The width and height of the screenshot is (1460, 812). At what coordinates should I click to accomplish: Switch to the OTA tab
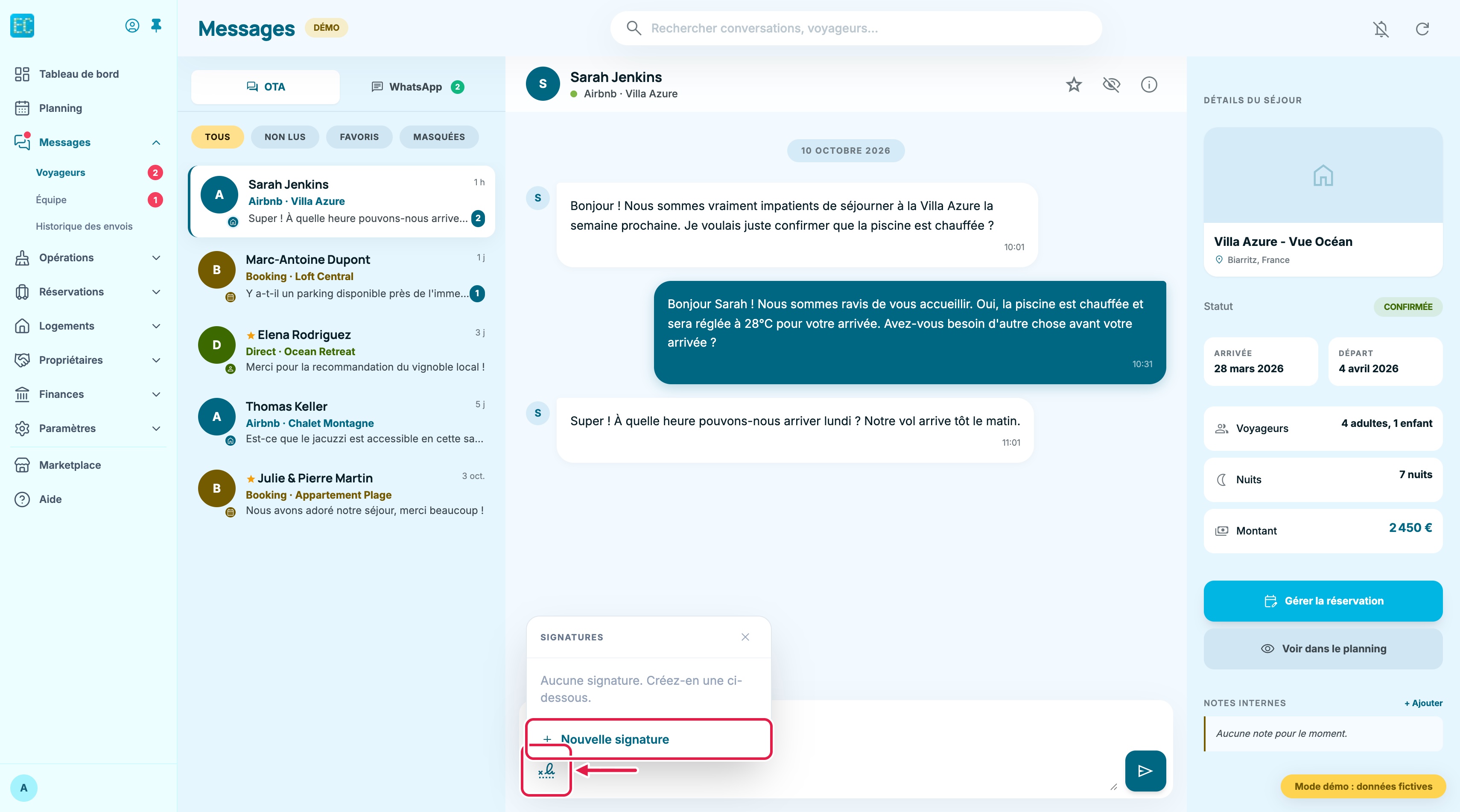pyautogui.click(x=265, y=87)
